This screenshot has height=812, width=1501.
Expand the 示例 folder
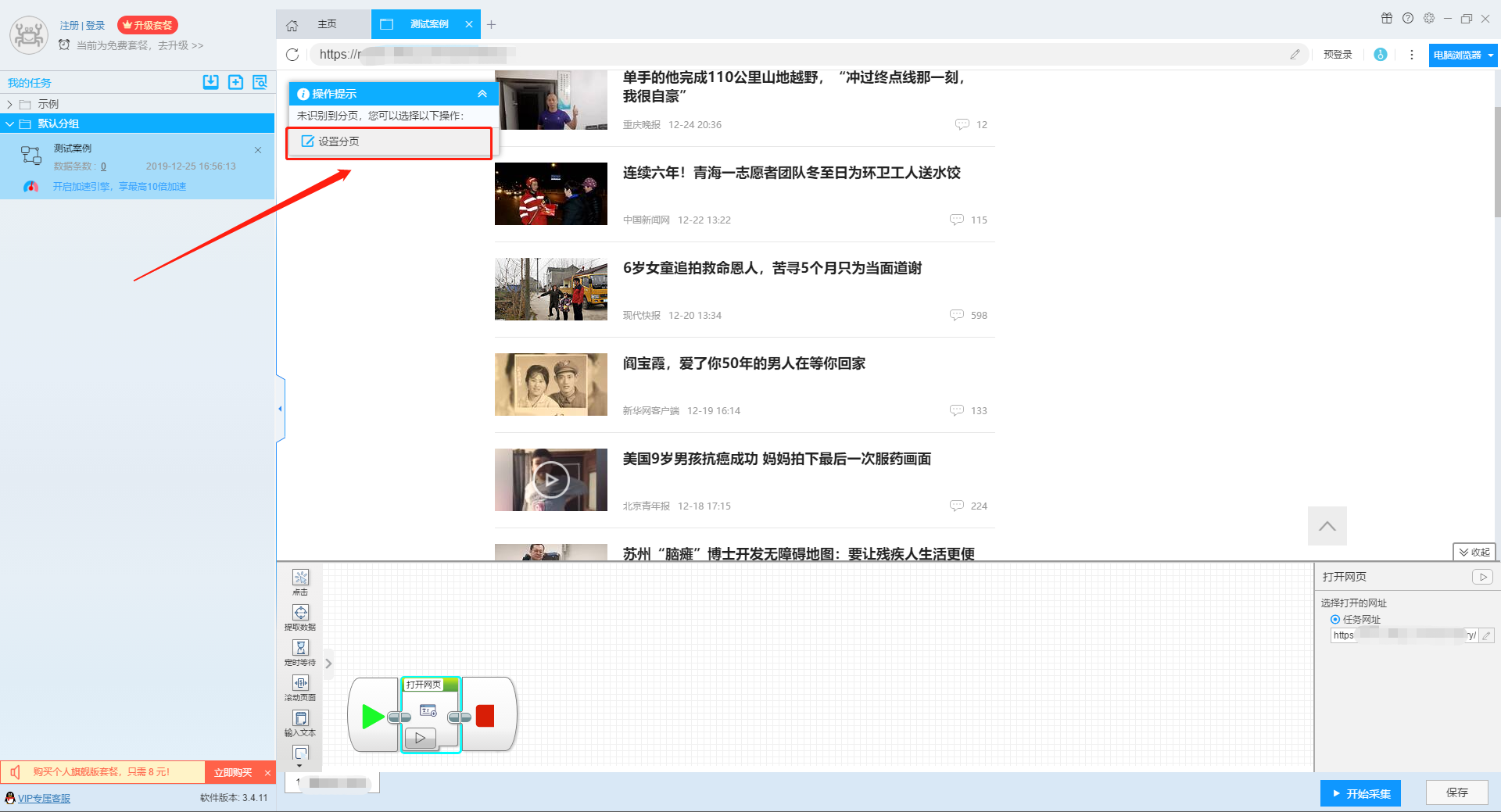(x=9, y=104)
